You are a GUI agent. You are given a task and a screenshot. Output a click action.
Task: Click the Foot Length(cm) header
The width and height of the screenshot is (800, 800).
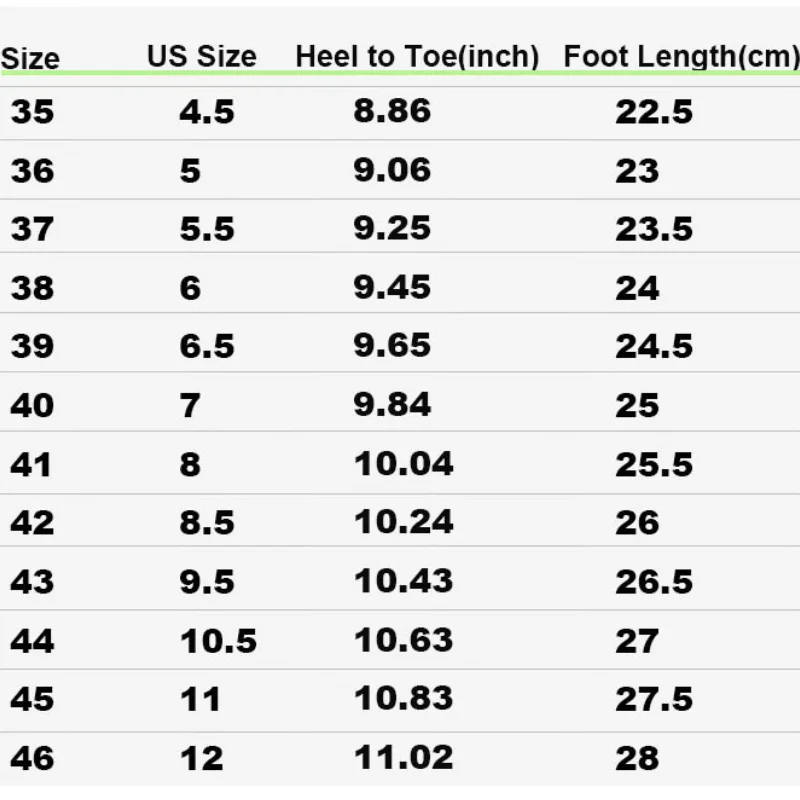tap(681, 57)
